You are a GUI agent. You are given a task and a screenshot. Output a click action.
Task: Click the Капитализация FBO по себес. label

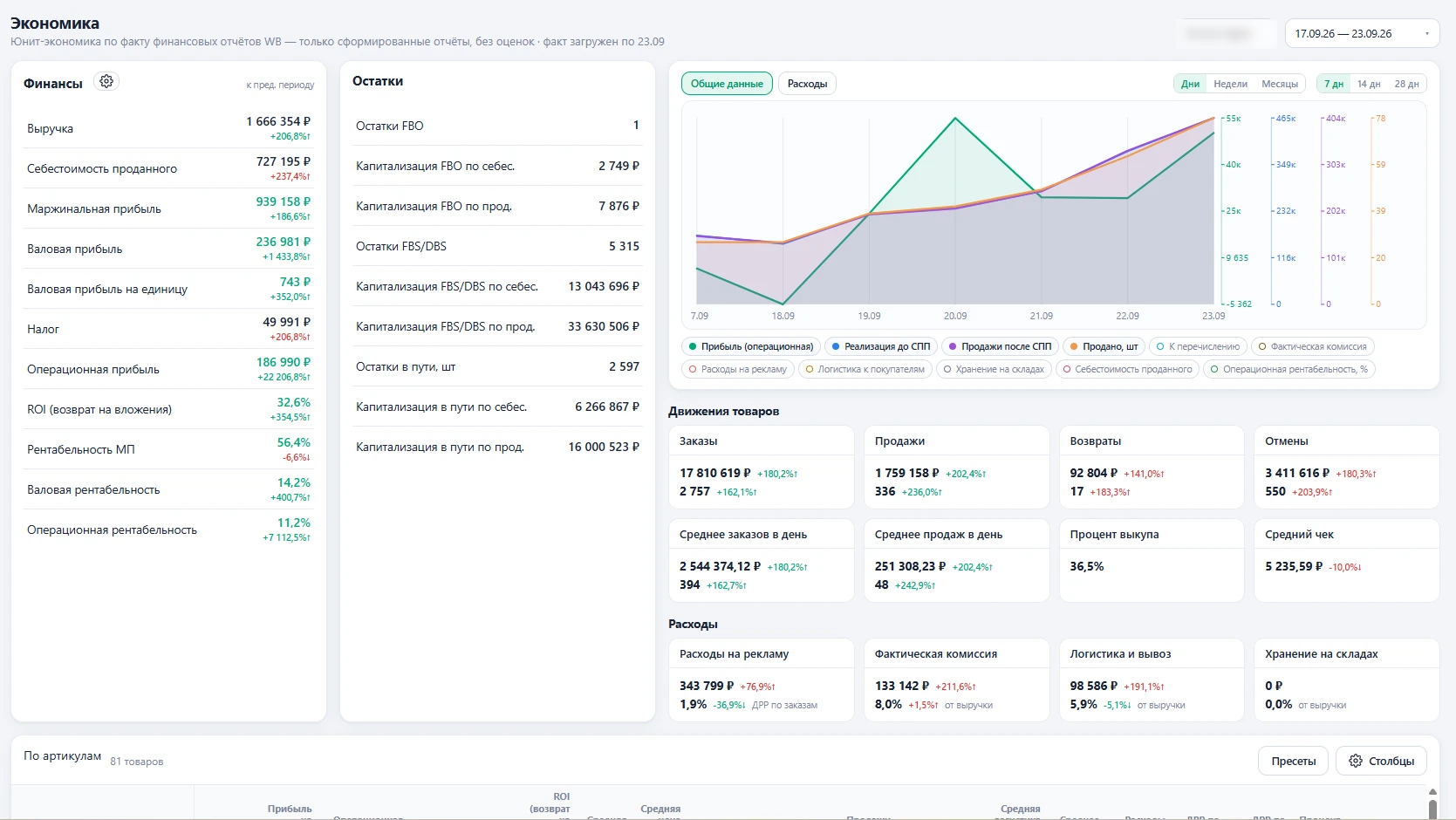tap(435, 166)
